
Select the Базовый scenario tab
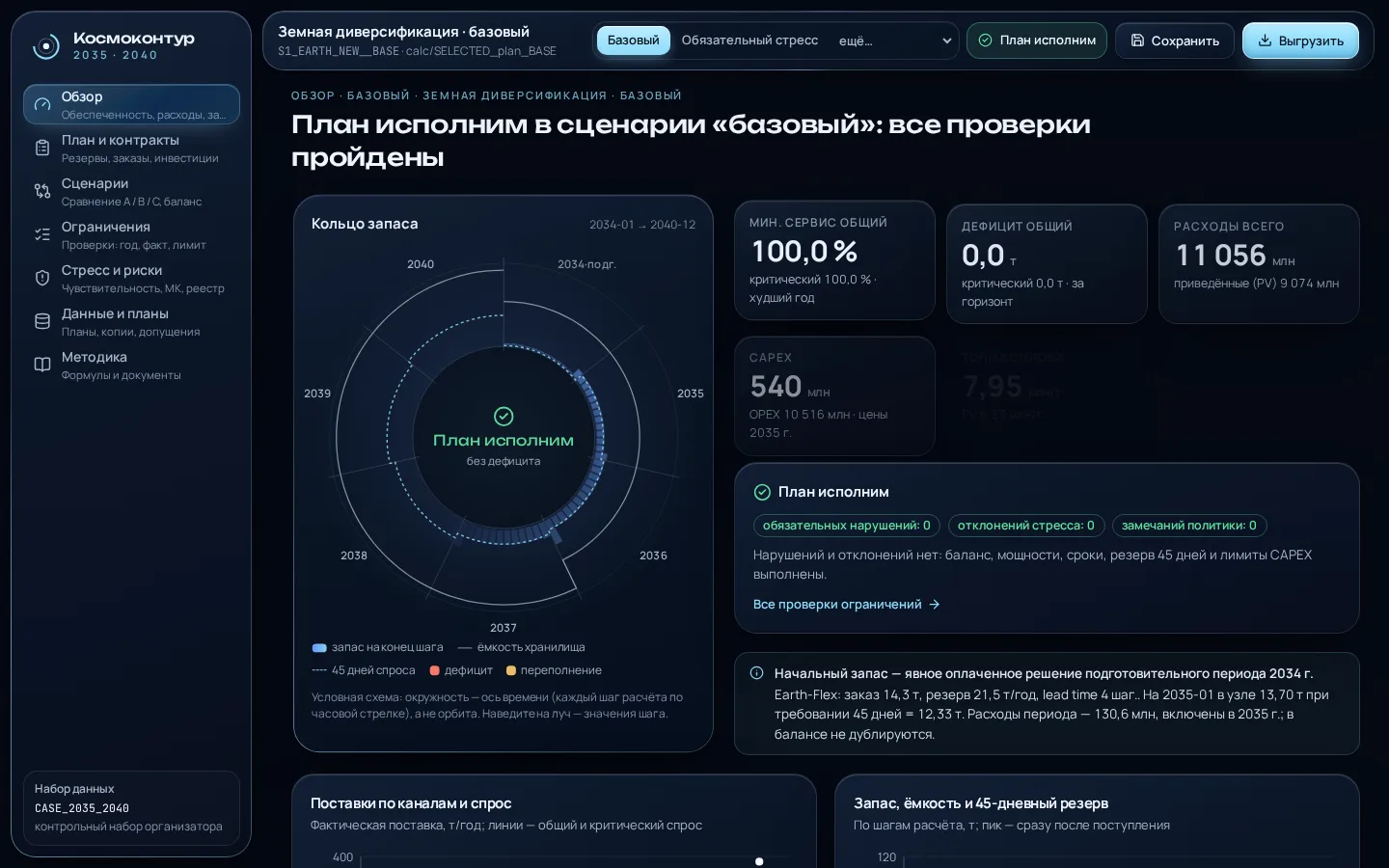pos(634,41)
